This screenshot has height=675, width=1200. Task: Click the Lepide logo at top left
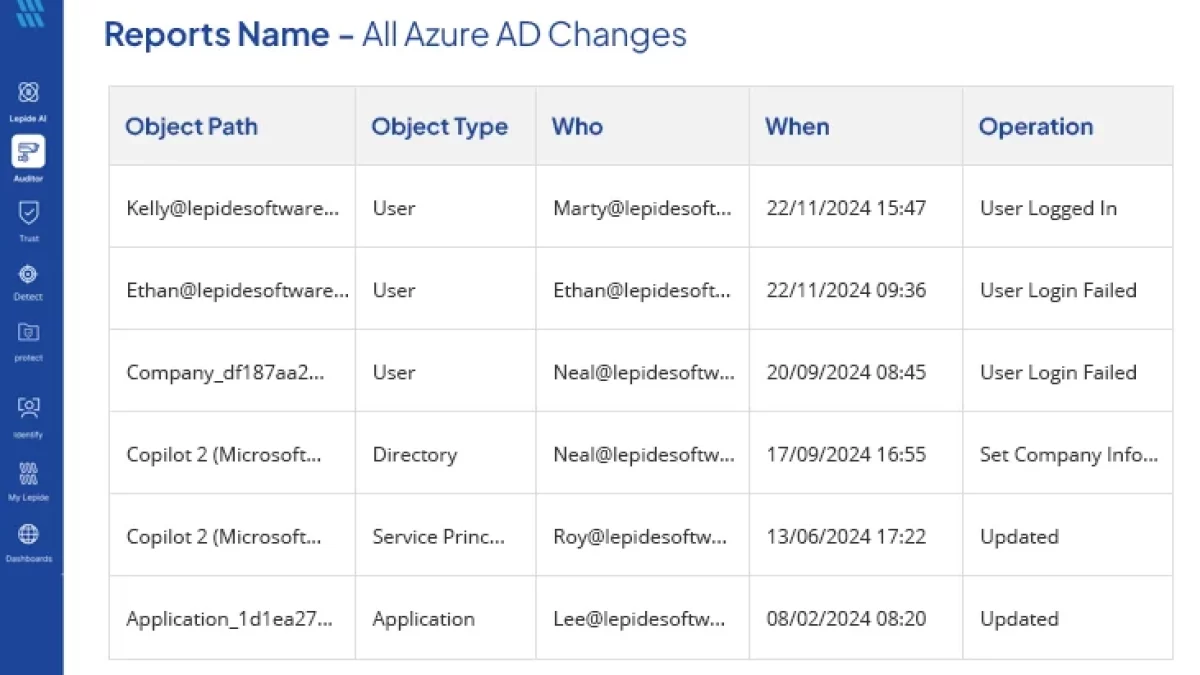pyautogui.click(x=29, y=12)
